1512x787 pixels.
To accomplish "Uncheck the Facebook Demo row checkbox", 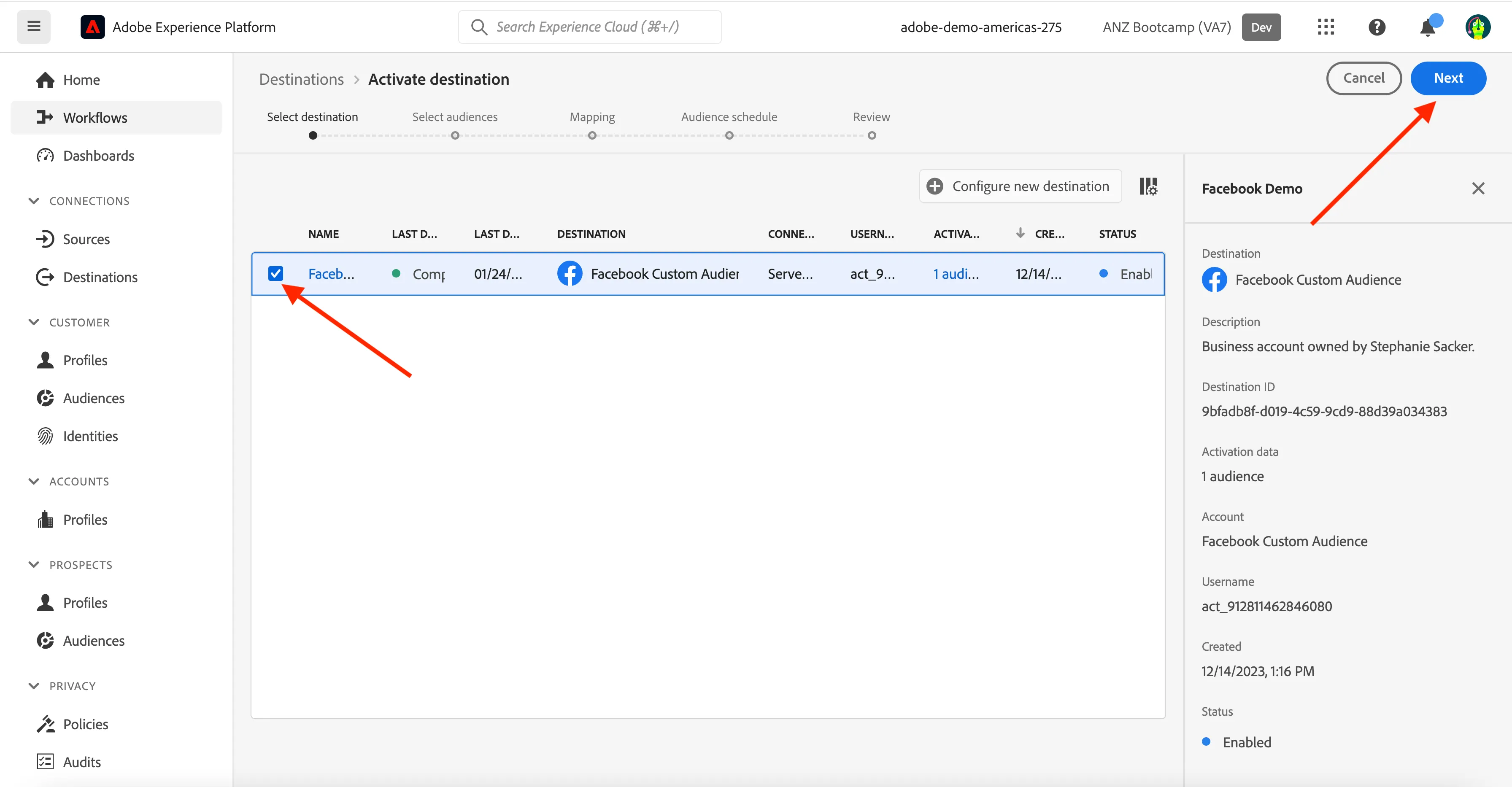I will click(x=275, y=273).
